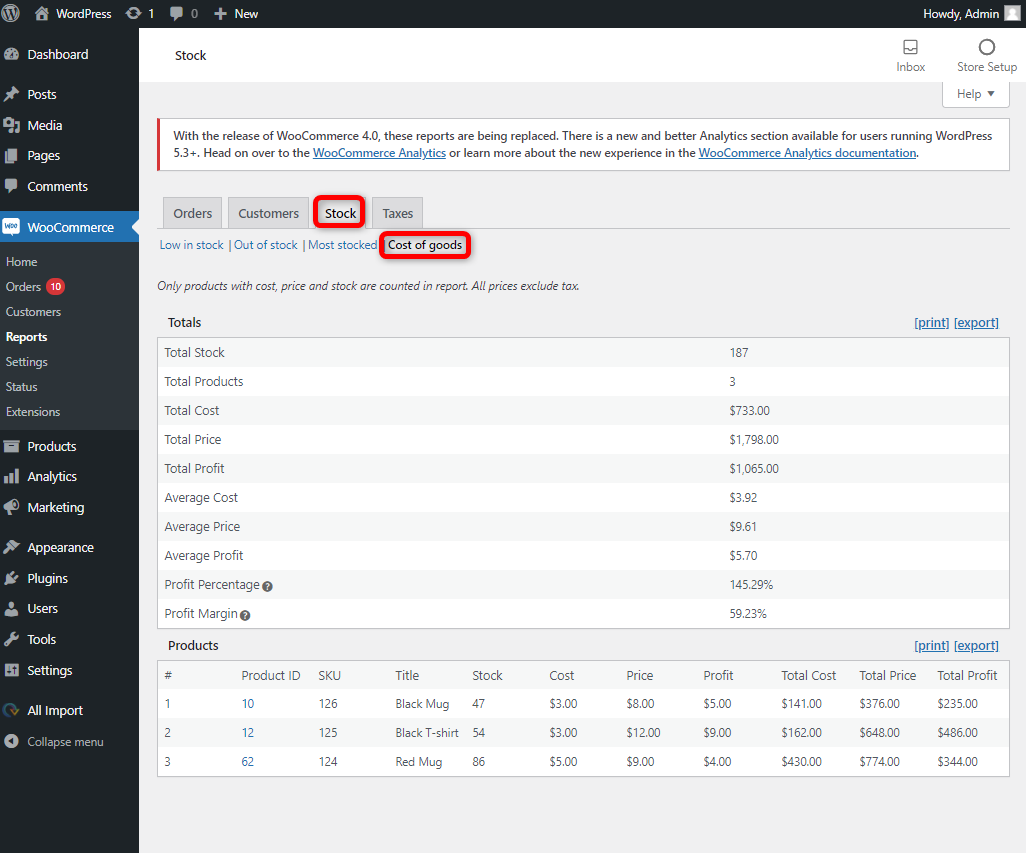Open product ID 10 link

(247, 704)
